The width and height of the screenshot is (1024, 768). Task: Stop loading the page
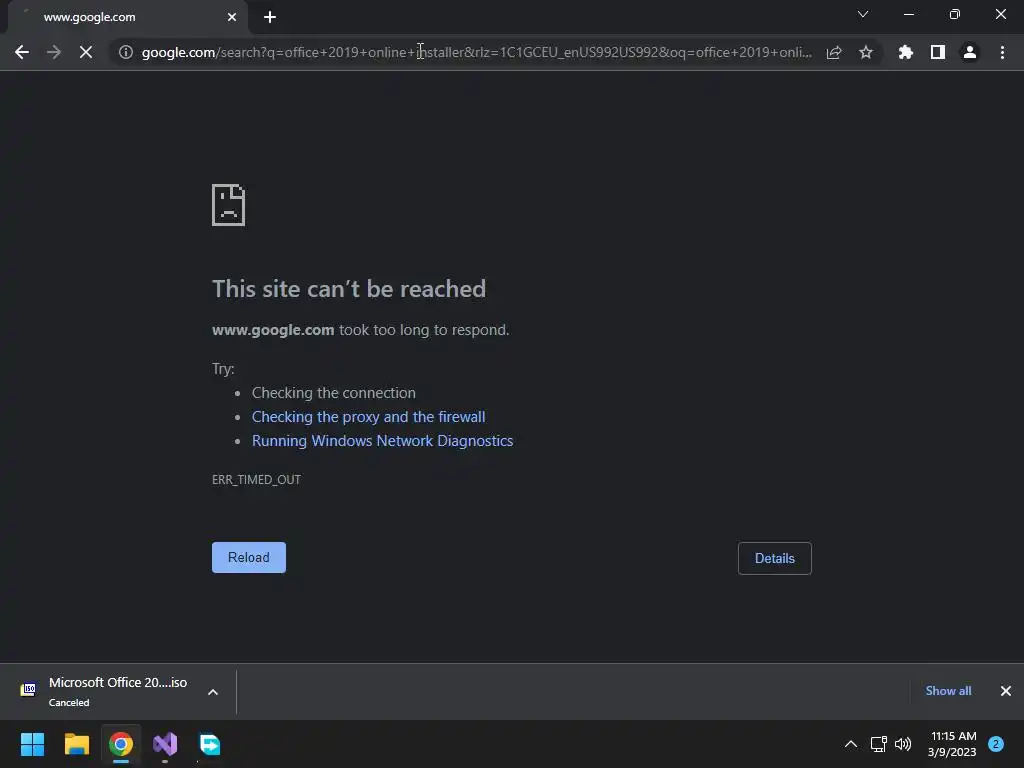tap(86, 52)
